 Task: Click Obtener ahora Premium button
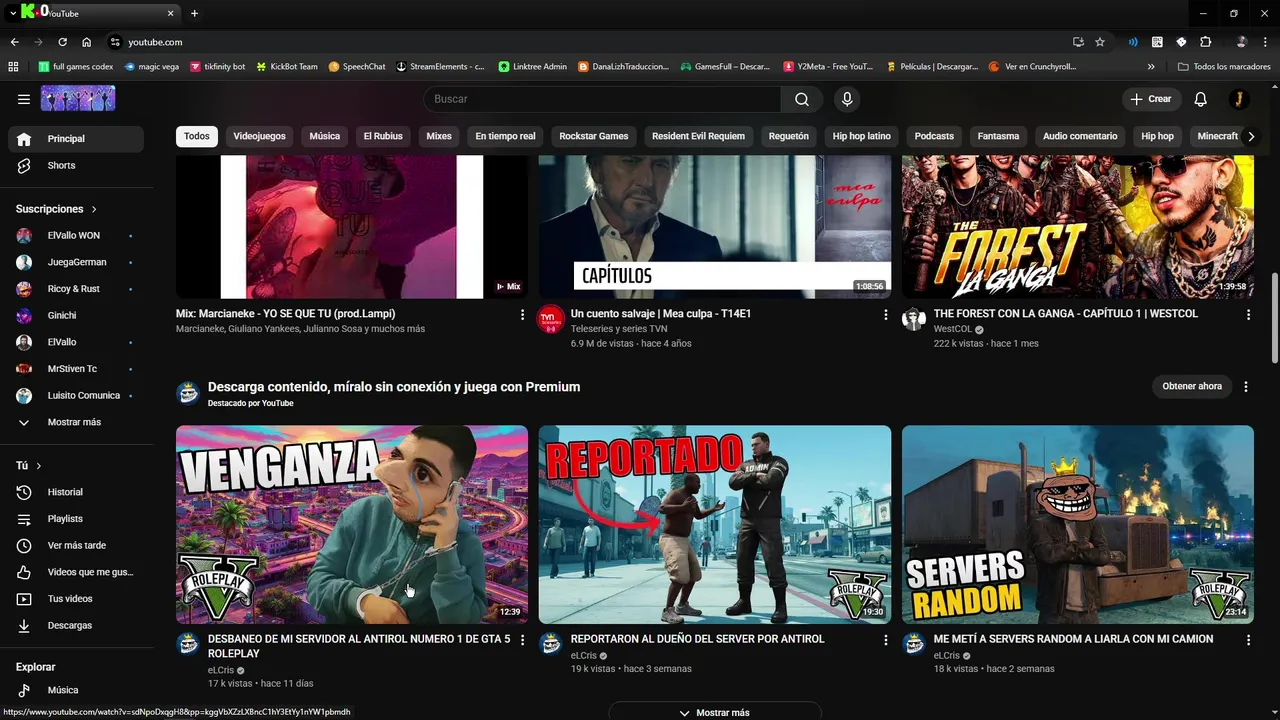1192,386
